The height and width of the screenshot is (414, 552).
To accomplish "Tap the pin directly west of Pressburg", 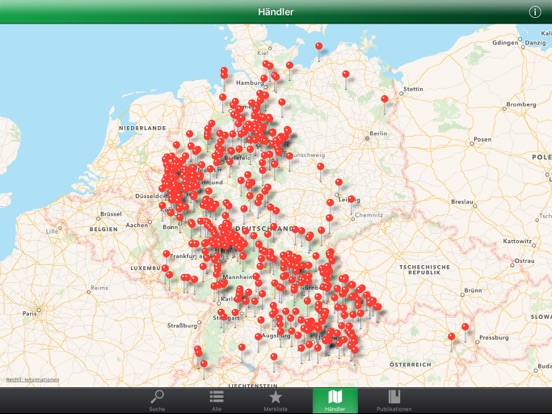I will (x=451, y=337).
